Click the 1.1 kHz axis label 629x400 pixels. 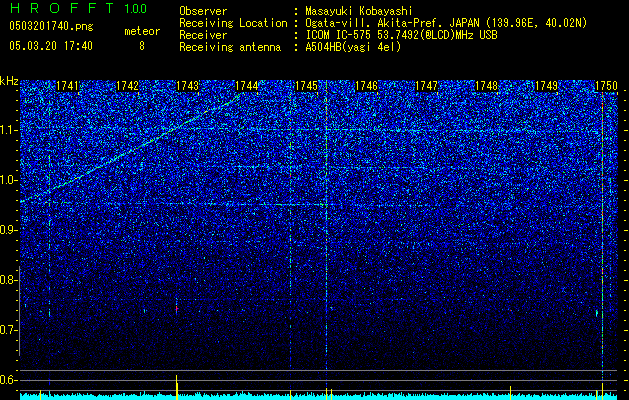tap(8, 130)
